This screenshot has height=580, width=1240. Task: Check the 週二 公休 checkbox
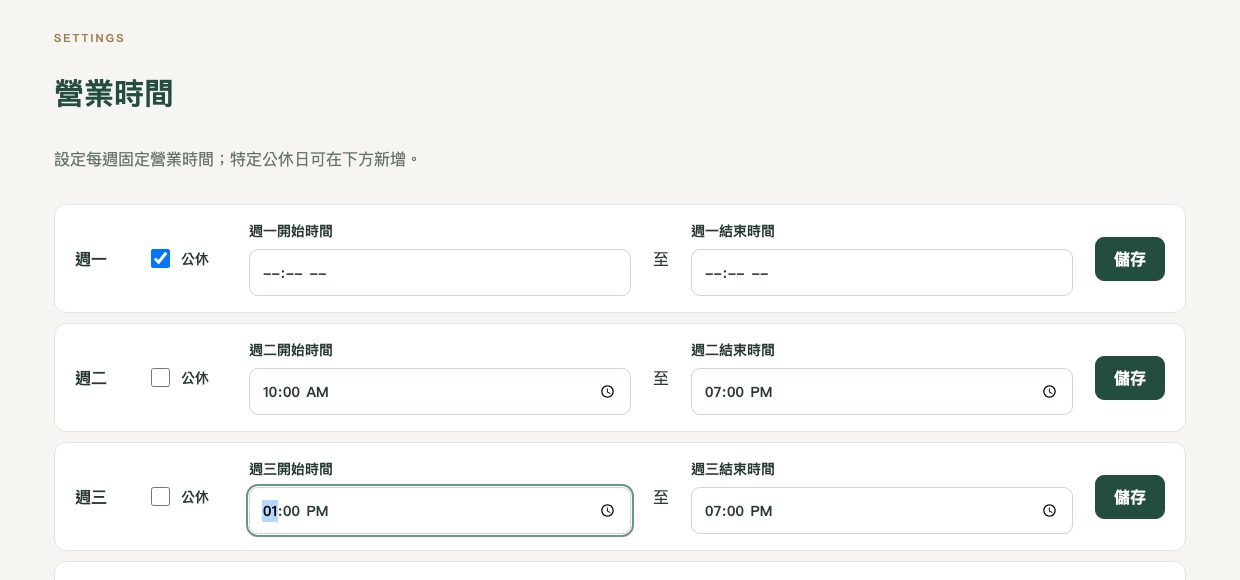tap(160, 378)
